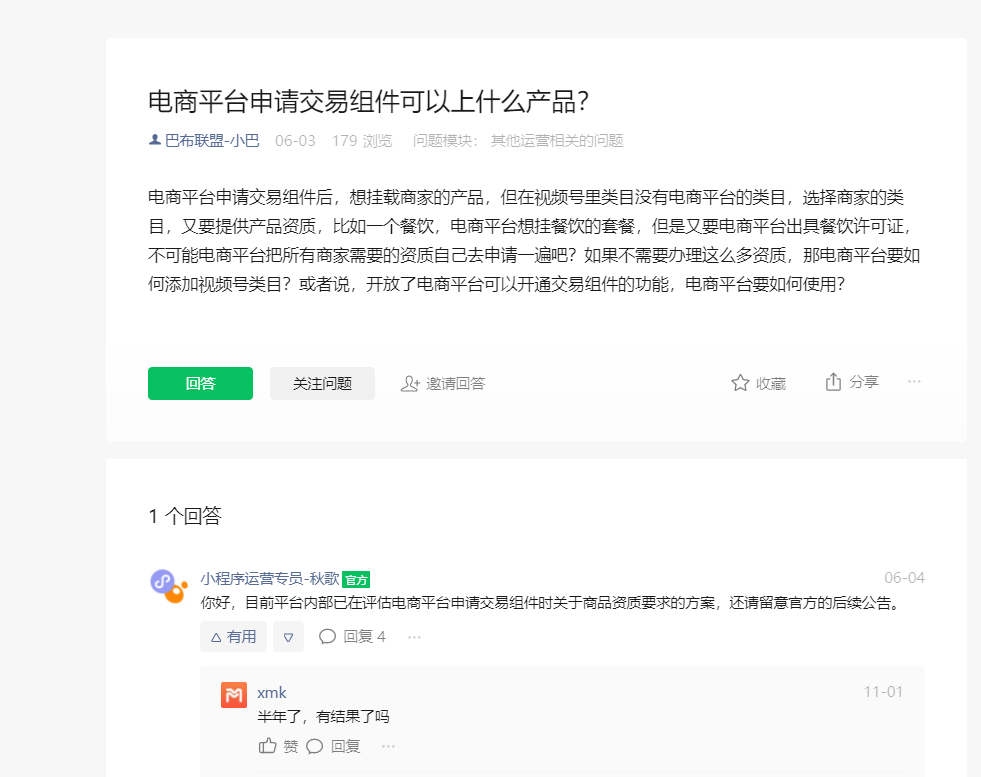Open the 回复 4 replies text
The image size is (981, 777).
(364, 637)
